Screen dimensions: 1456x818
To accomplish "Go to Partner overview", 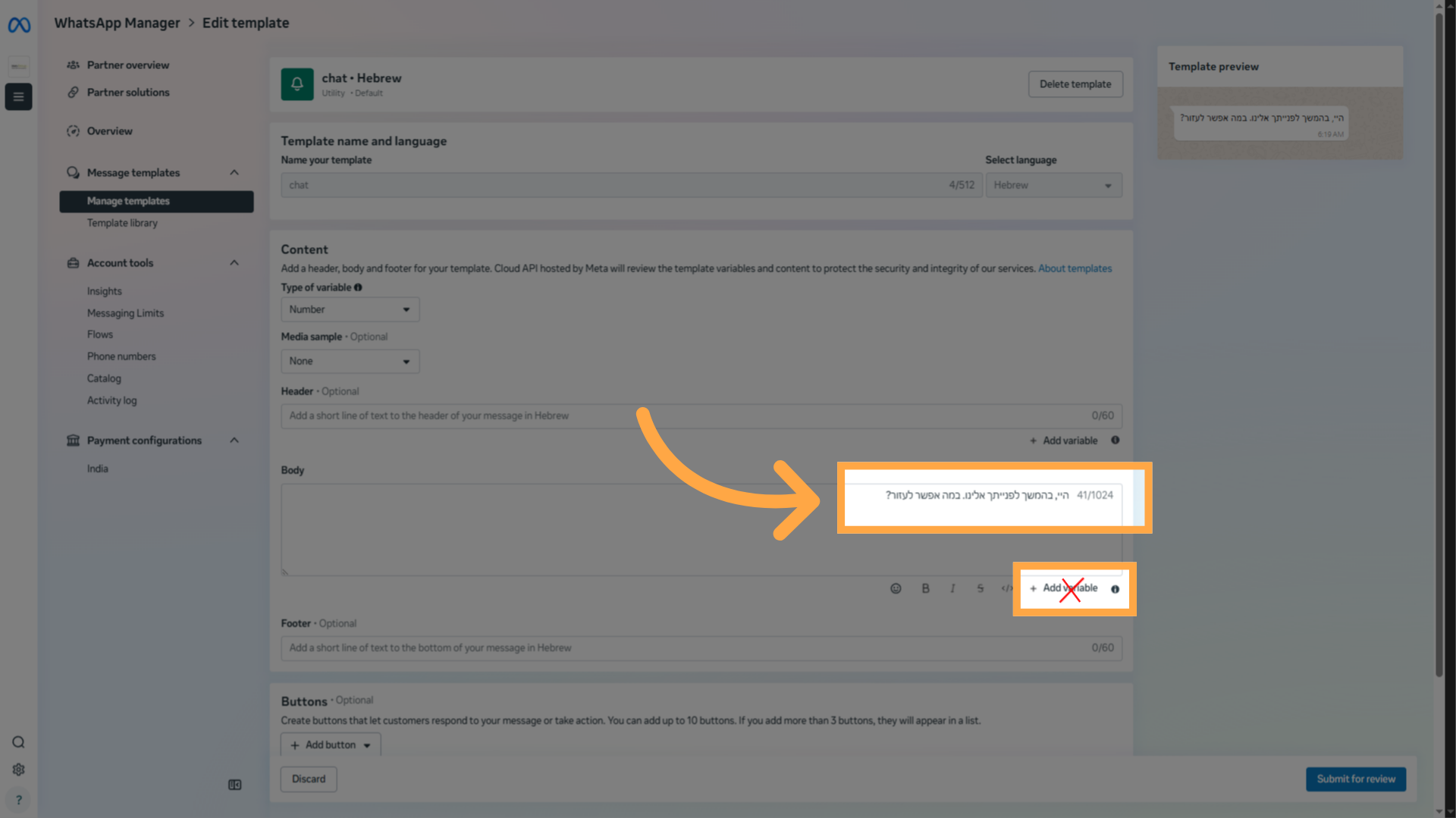I will [128, 65].
